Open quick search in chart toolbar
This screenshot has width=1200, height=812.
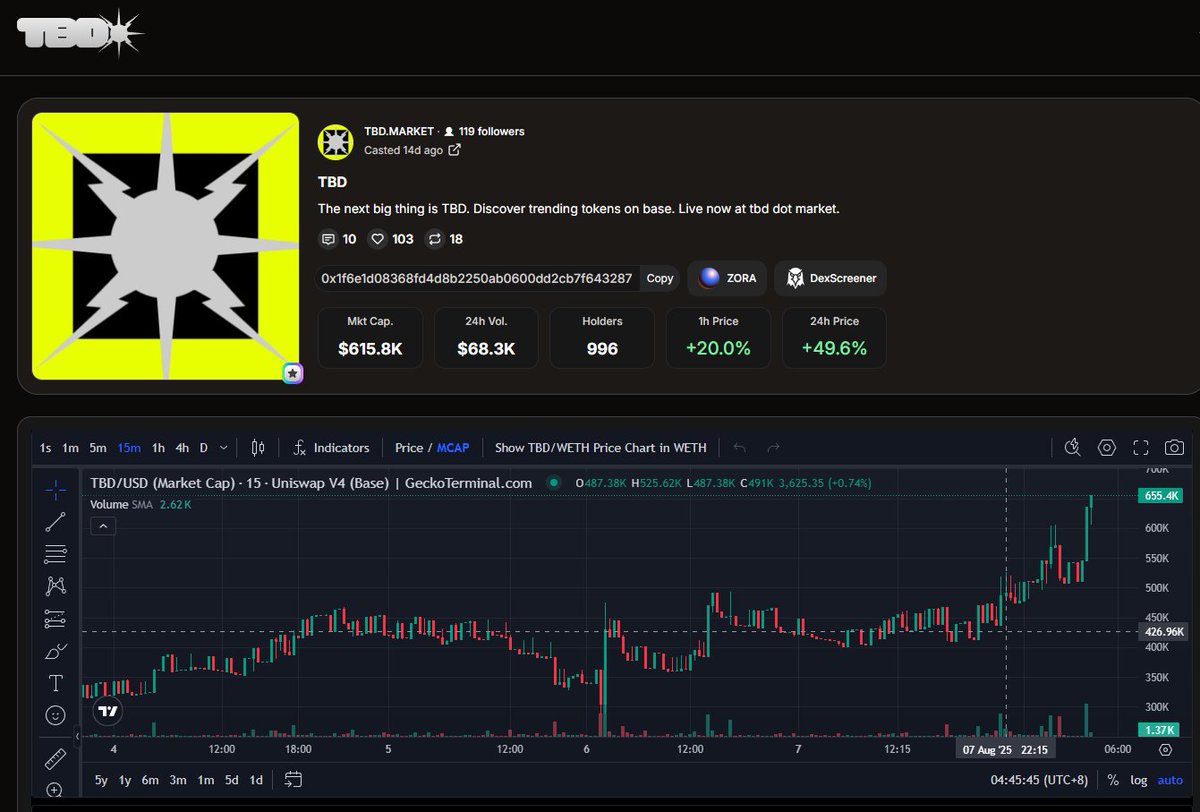tap(1073, 447)
